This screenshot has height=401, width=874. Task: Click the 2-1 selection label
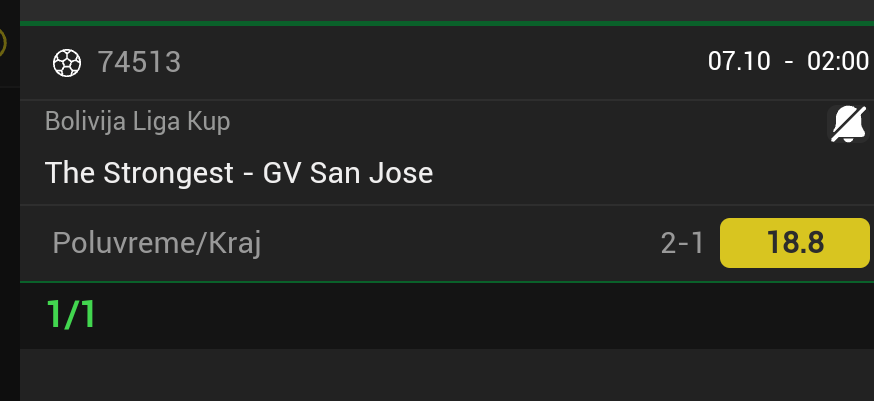[683, 243]
